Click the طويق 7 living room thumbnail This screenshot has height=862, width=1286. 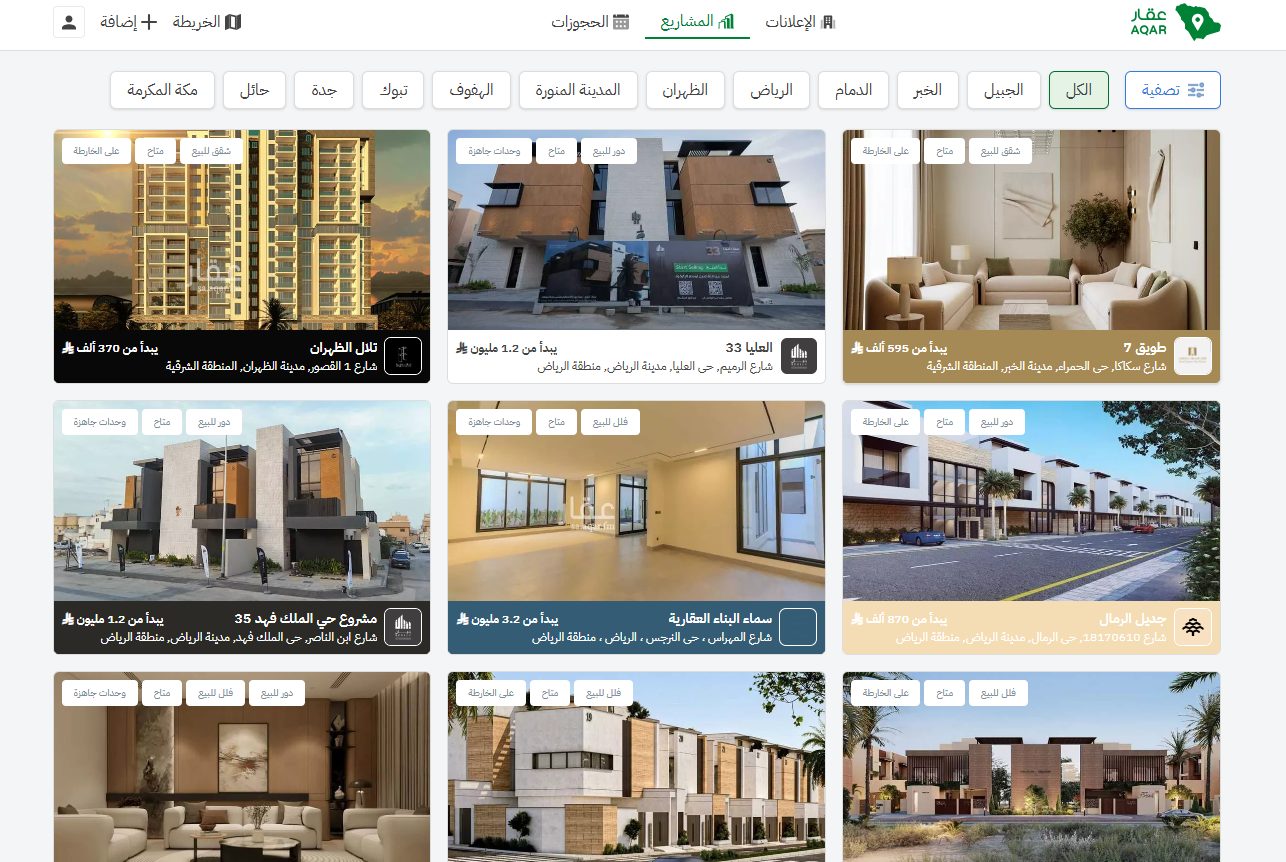(1031, 230)
